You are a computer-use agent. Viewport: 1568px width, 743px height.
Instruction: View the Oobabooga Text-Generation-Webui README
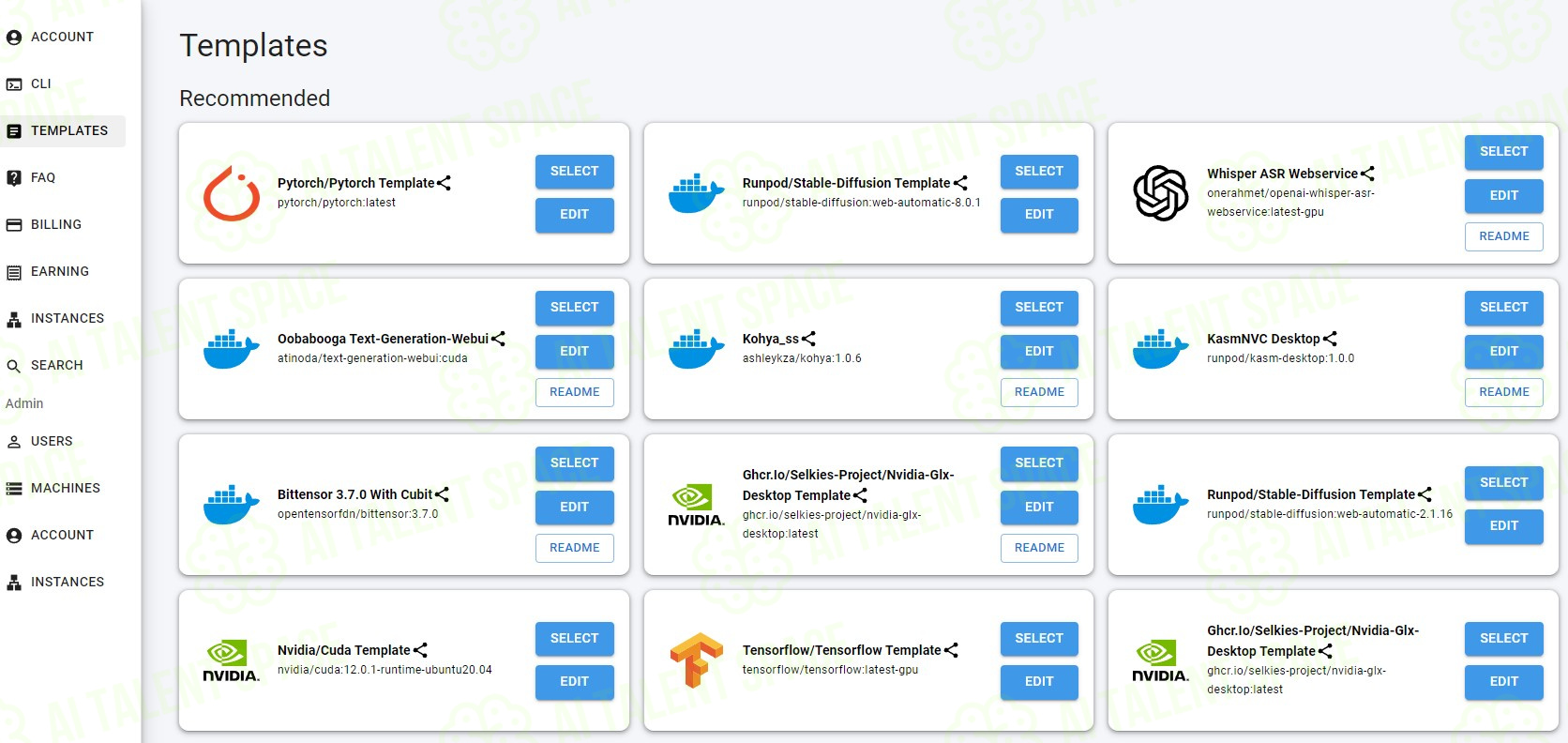coord(575,392)
